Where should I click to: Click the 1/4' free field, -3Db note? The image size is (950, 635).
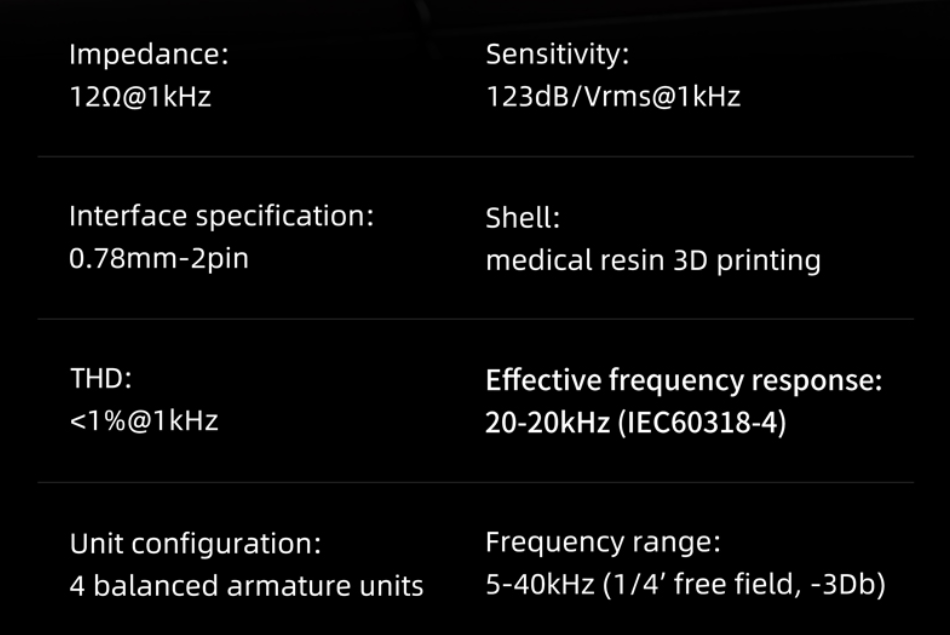[745, 585]
